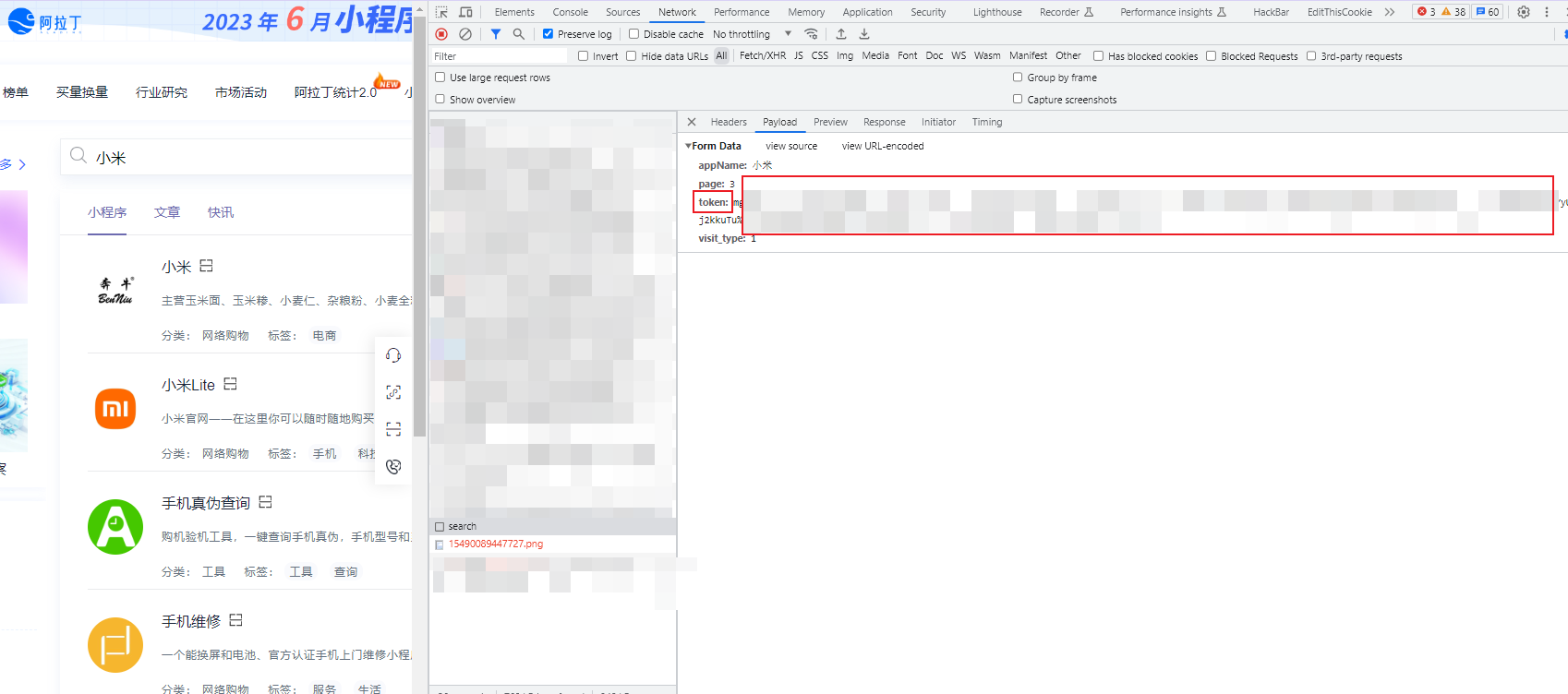The height and width of the screenshot is (694, 1568).
Task: Toggle the device toolbar icon
Action: pos(465,12)
